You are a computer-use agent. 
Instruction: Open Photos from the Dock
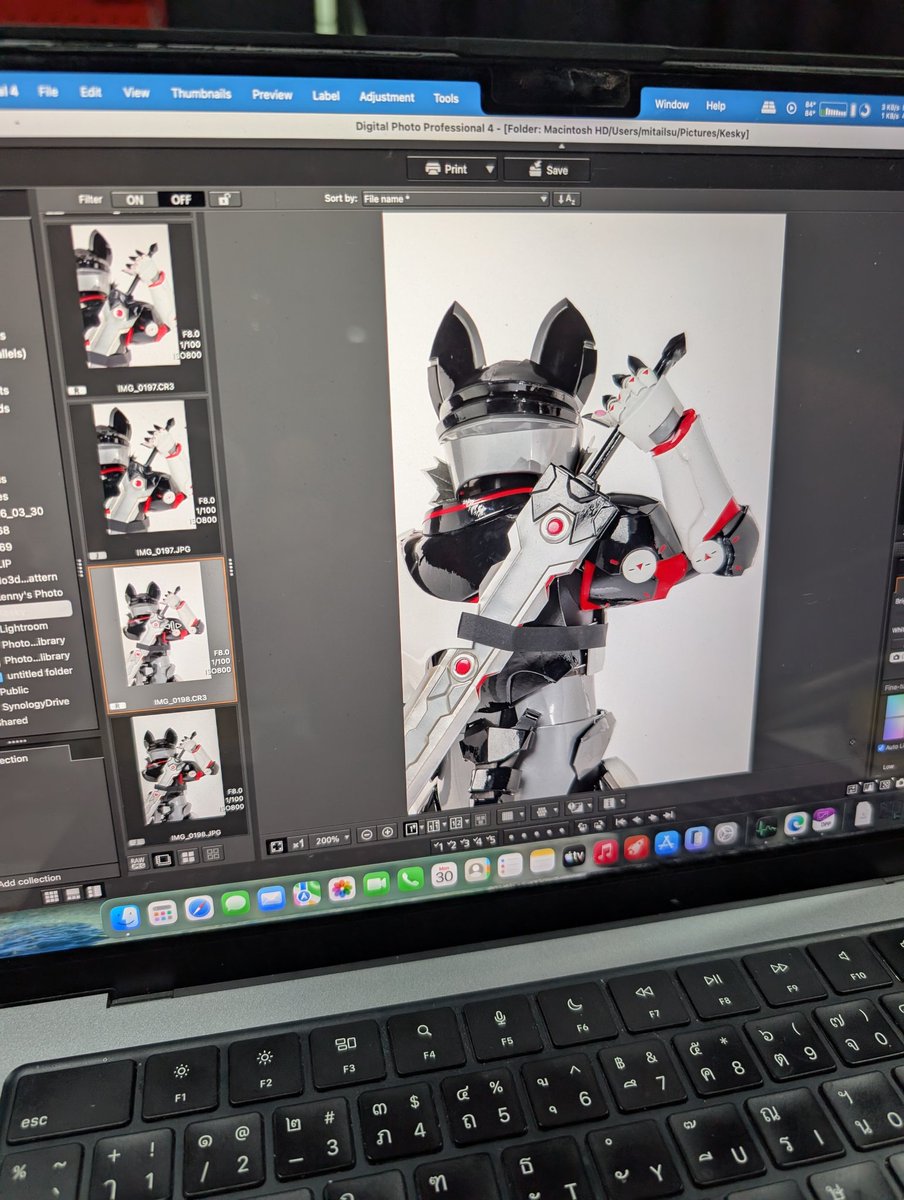(342, 888)
